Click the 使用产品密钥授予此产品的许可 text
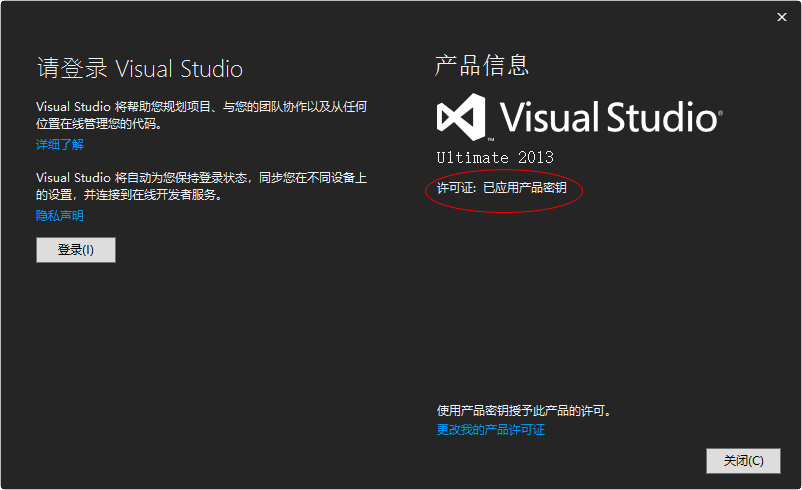 523,410
